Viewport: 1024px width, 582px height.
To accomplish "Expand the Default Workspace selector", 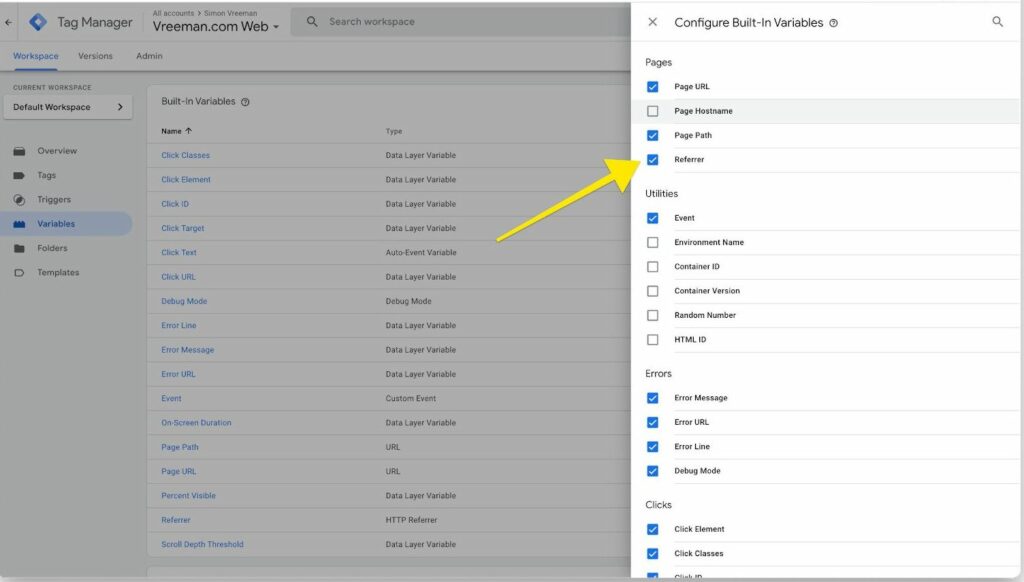I will click(68, 107).
